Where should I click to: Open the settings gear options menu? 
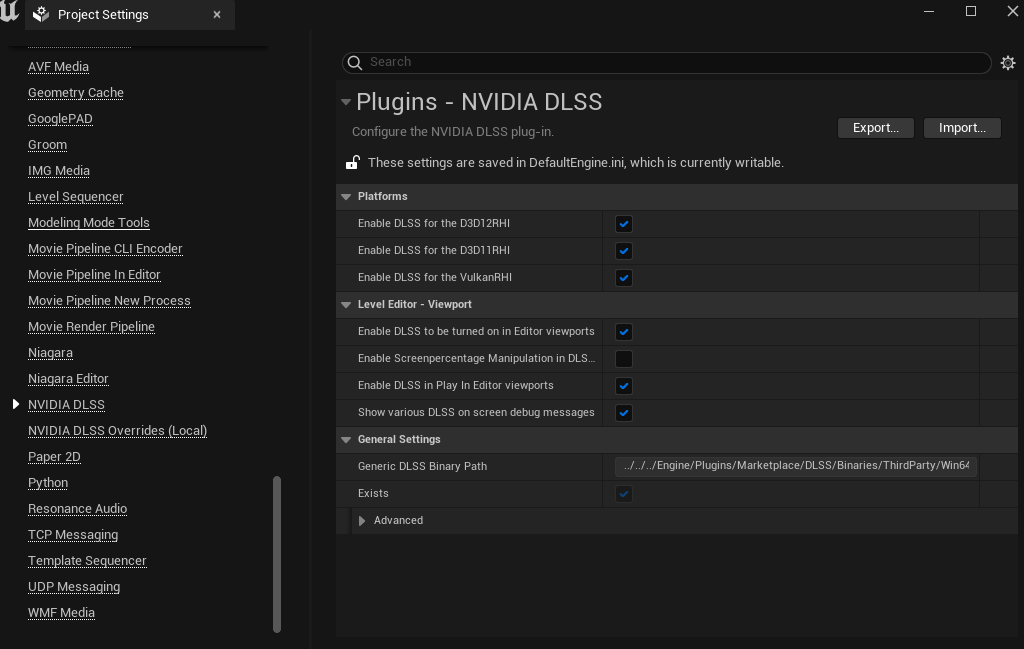[x=1008, y=63]
